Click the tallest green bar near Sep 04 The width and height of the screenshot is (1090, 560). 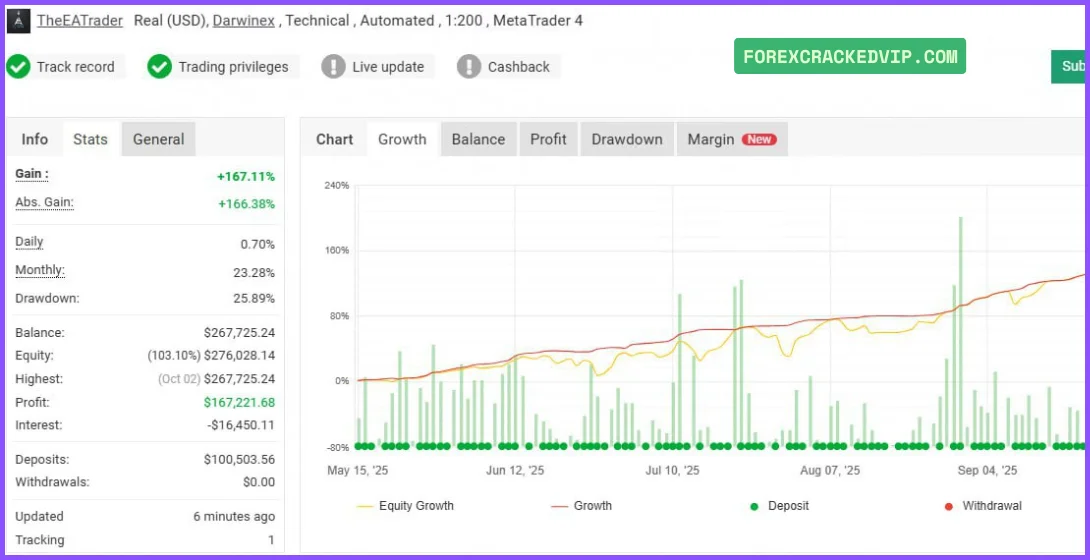pos(960,330)
